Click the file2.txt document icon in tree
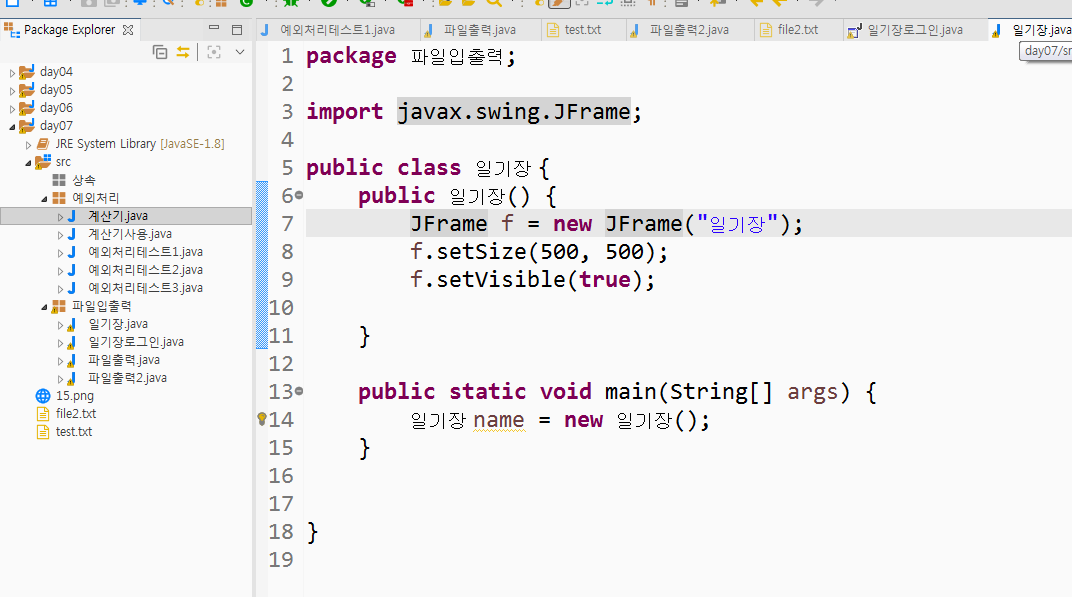 pos(43,414)
